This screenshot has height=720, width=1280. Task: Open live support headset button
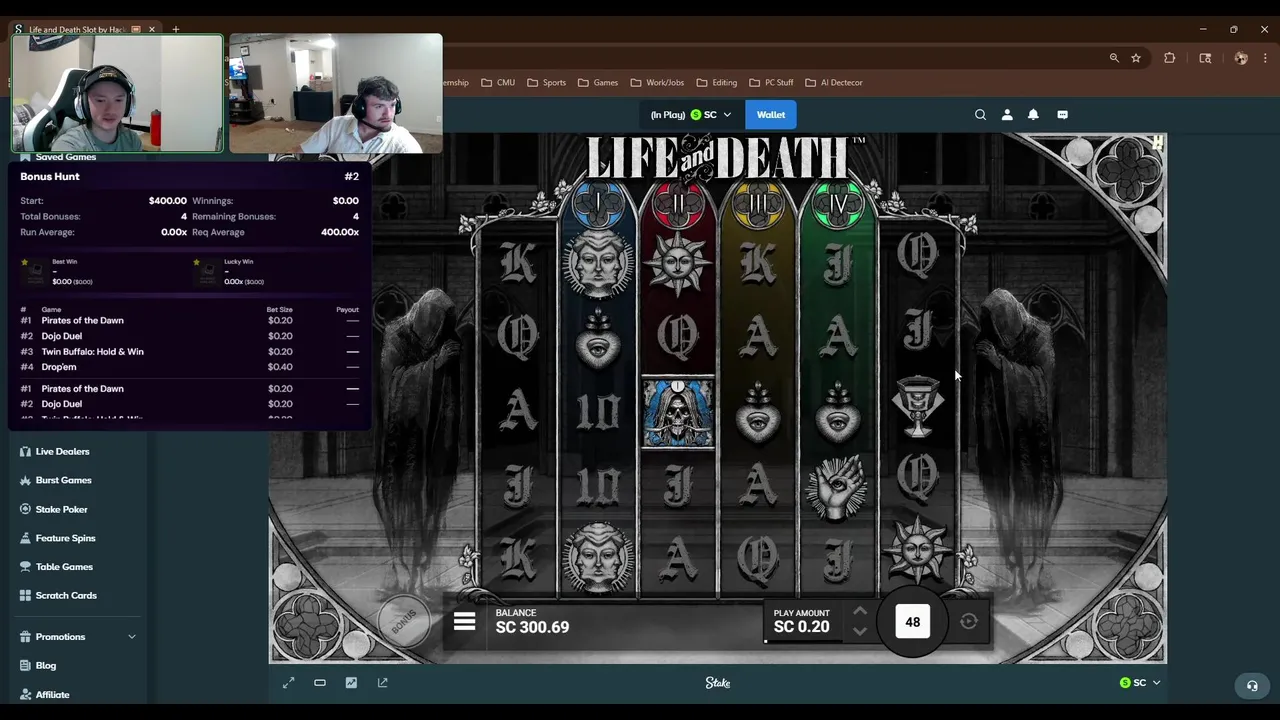click(x=1251, y=686)
